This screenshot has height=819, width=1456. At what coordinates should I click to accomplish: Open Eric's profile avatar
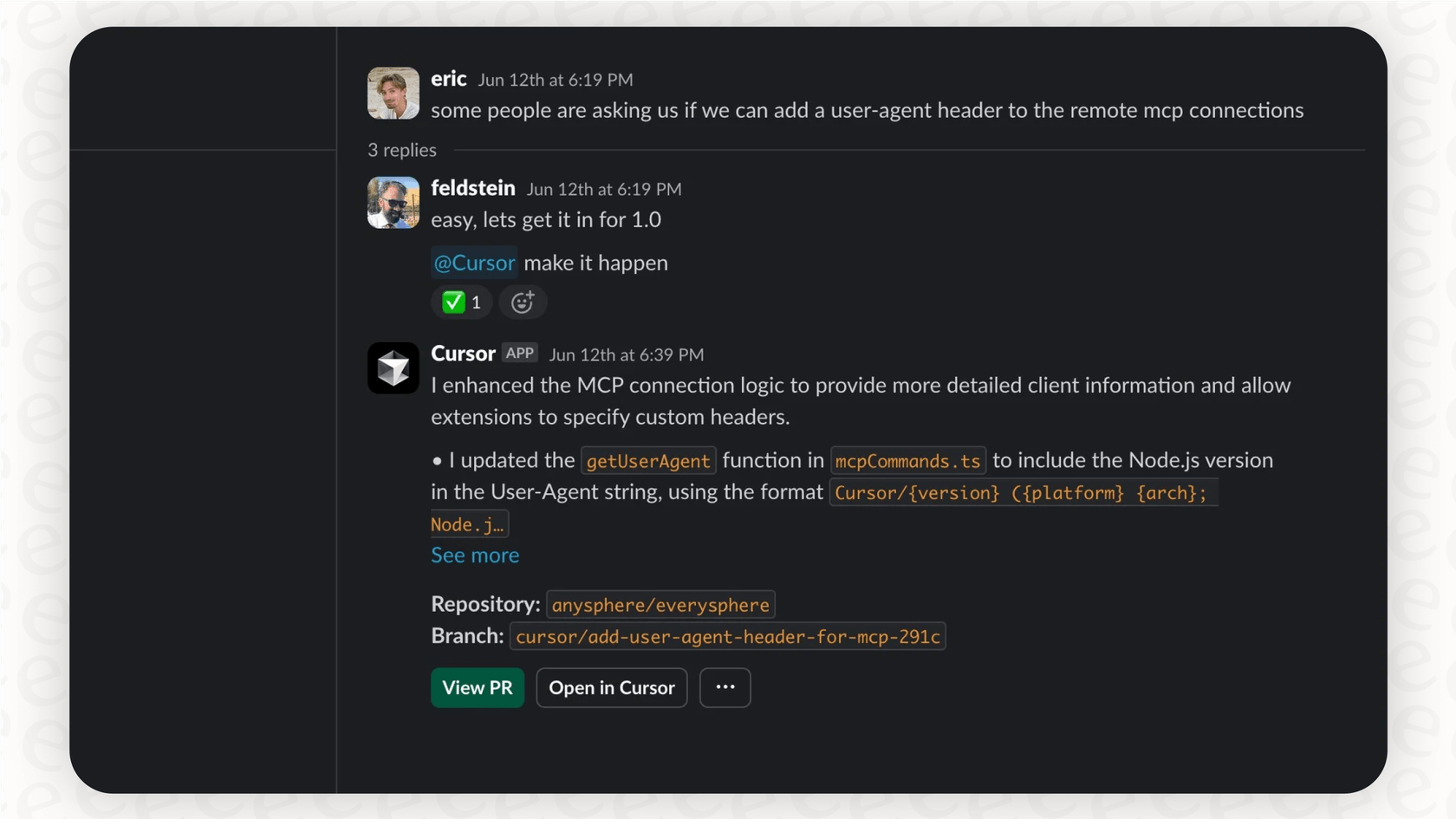coord(393,93)
